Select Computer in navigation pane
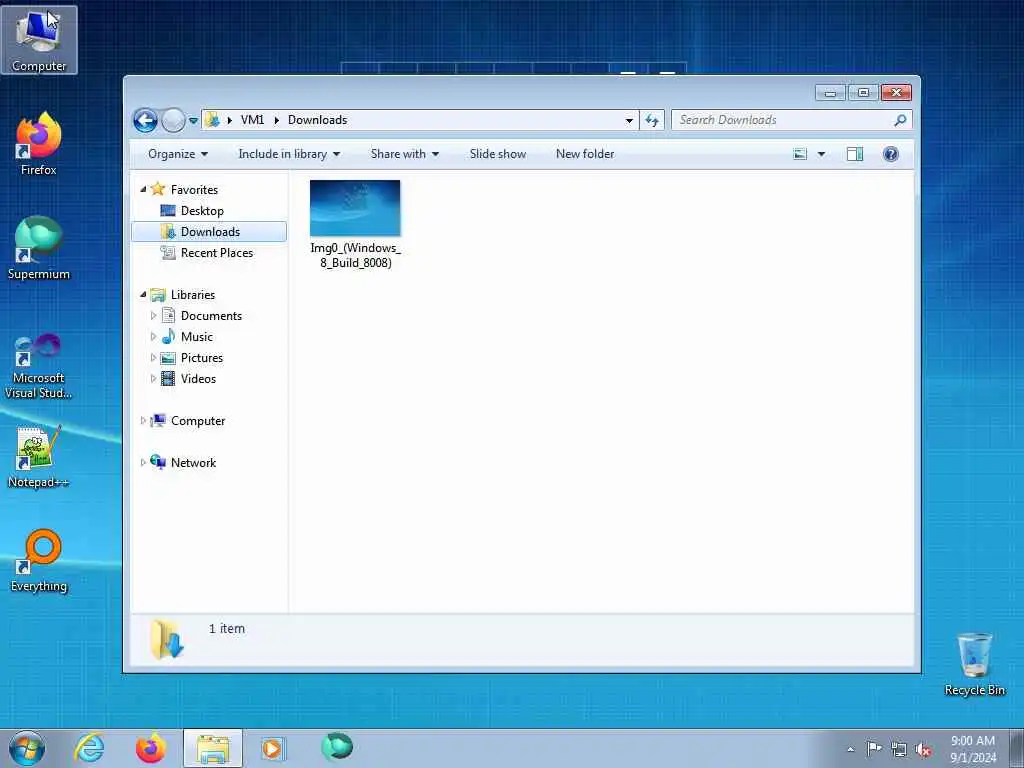This screenshot has width=1024, height=768. (x=198, y=421)
